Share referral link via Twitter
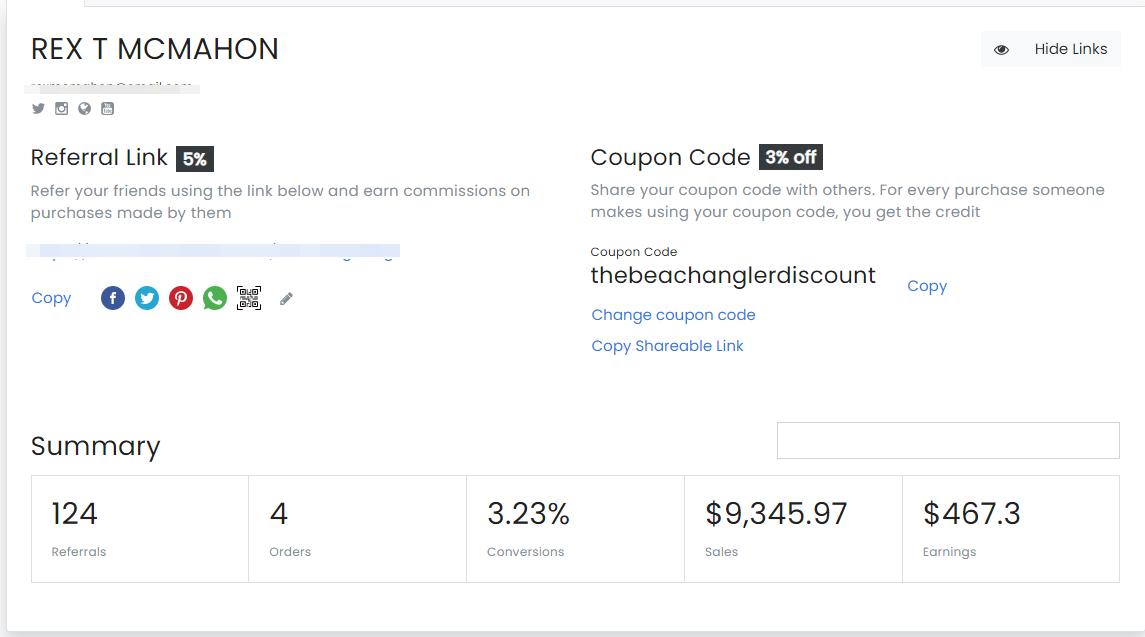The width and height of the screenshot is (1145, 637). coord(146,297)
